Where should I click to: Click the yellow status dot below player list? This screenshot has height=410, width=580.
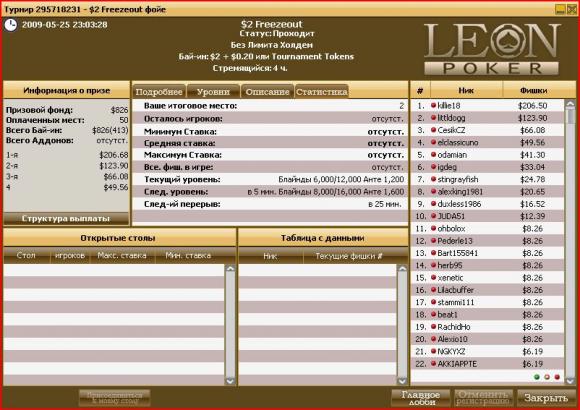[x=547, y=377]
